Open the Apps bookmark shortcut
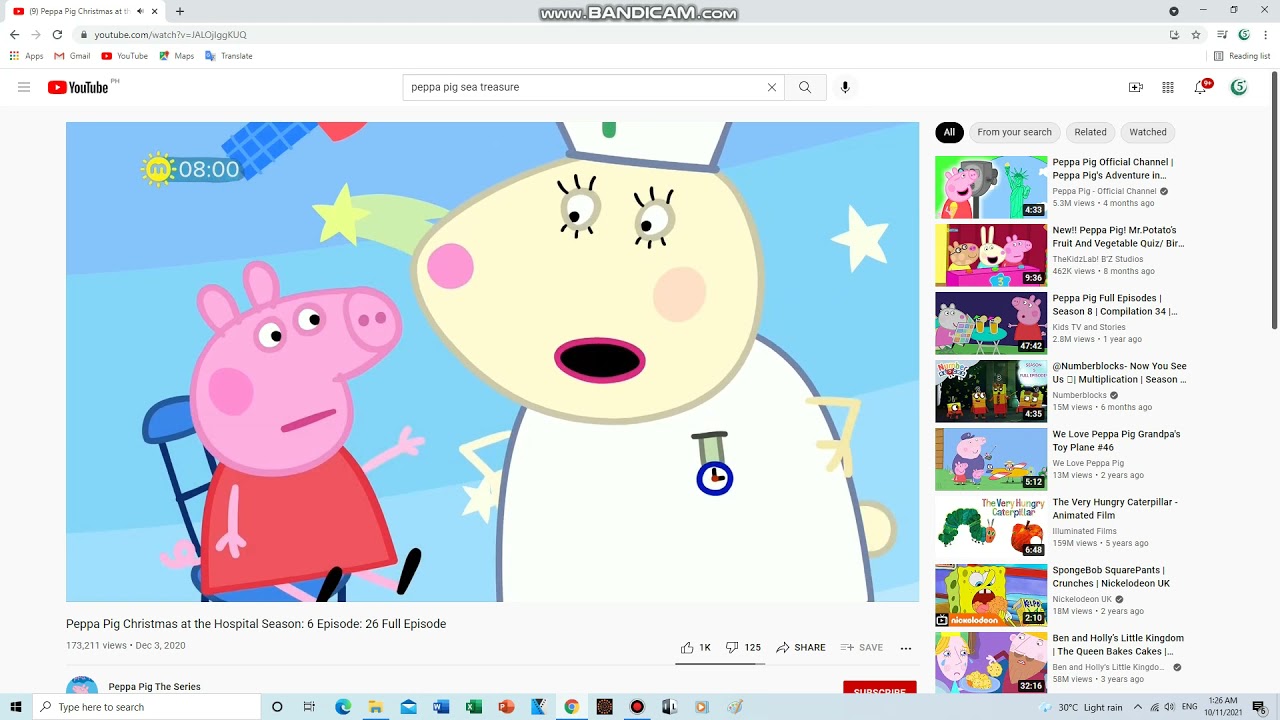Image resolution: width=1280 pixels, height=720 pixels. [27, 56]
